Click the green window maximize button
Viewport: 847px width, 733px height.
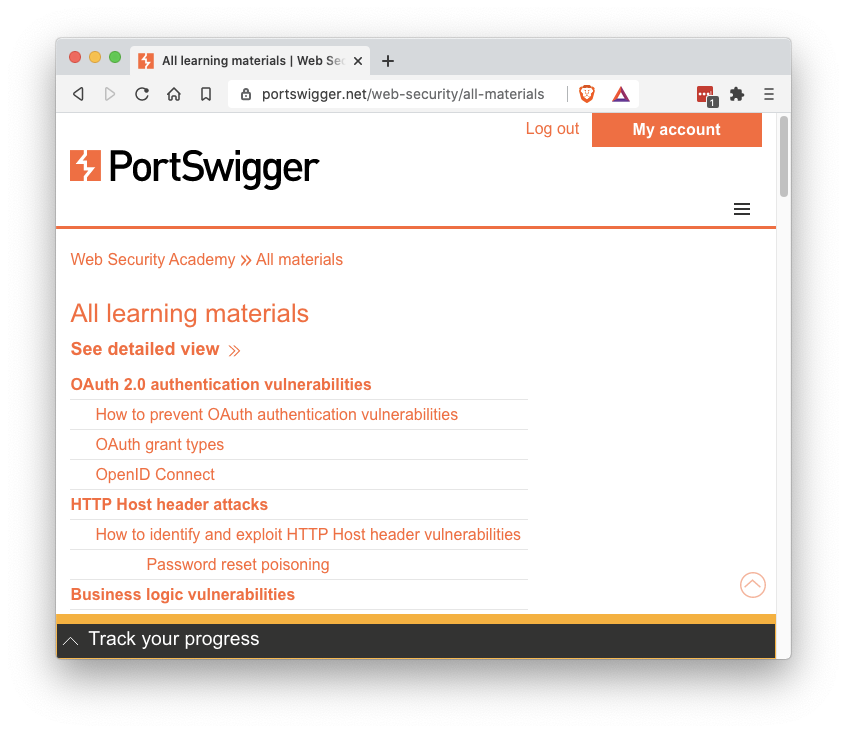tap(115, 57)
